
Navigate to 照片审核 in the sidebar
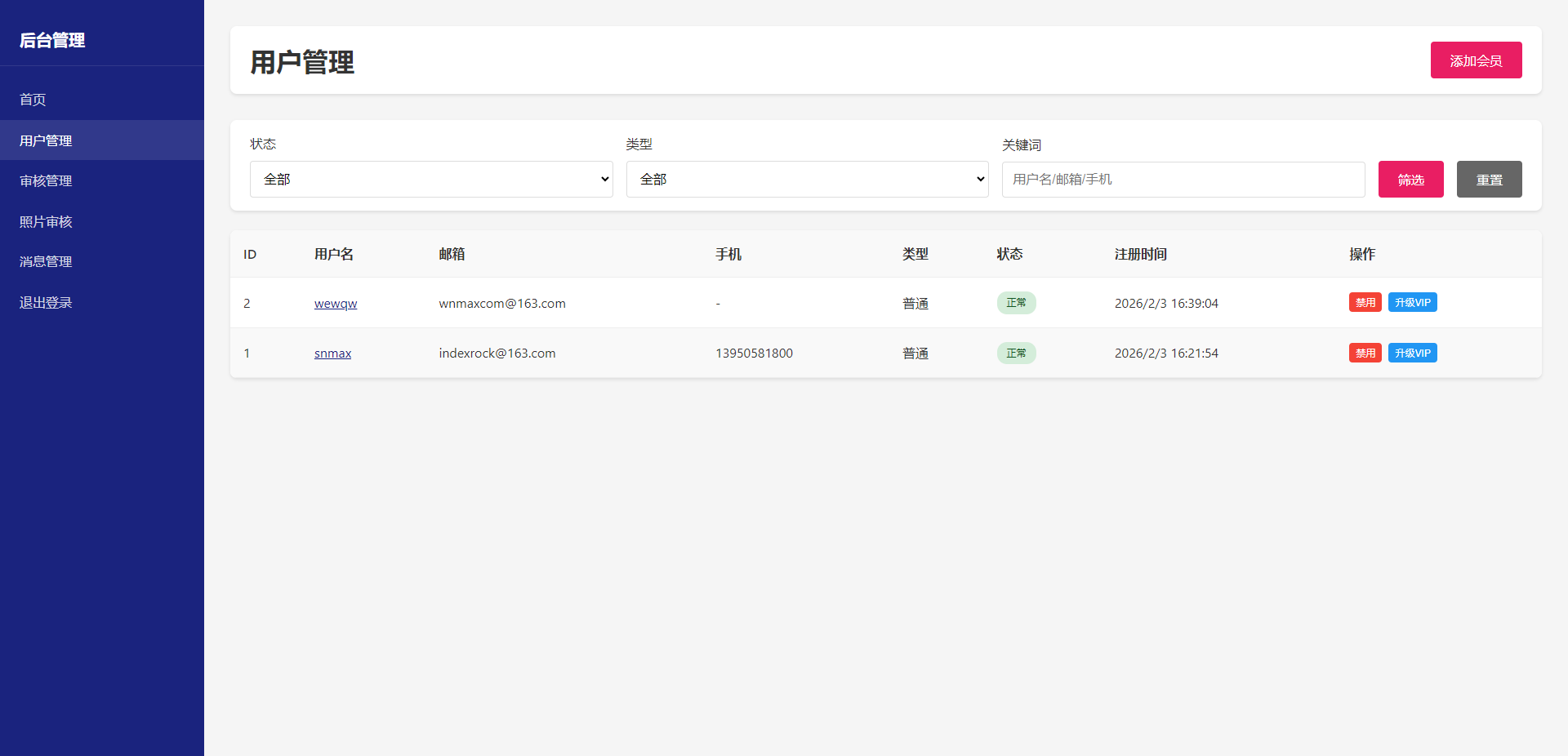click(46, 221)
